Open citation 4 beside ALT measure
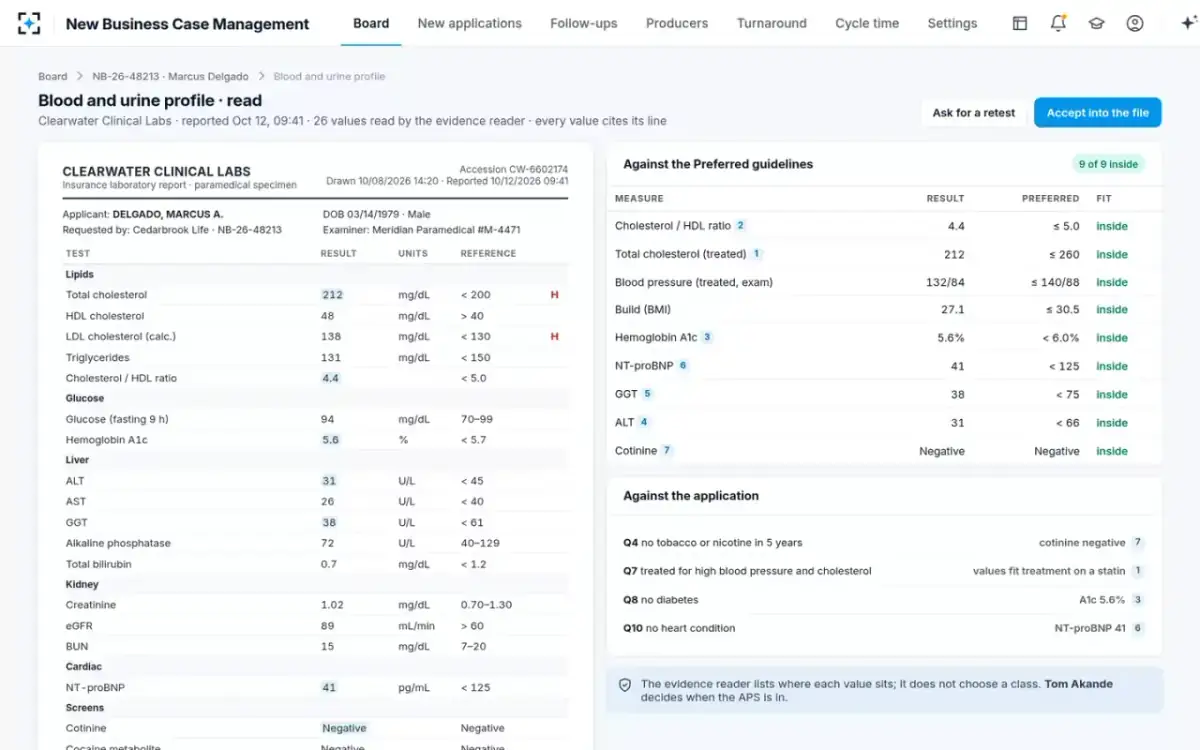 [x=644, y=422]
